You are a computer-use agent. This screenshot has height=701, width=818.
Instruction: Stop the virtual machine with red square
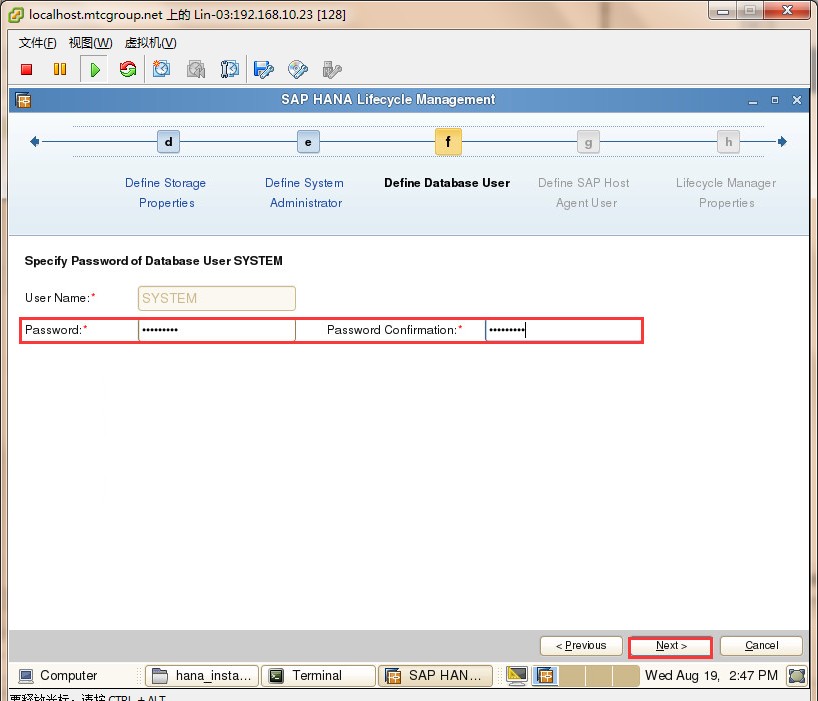coord(27,69)
